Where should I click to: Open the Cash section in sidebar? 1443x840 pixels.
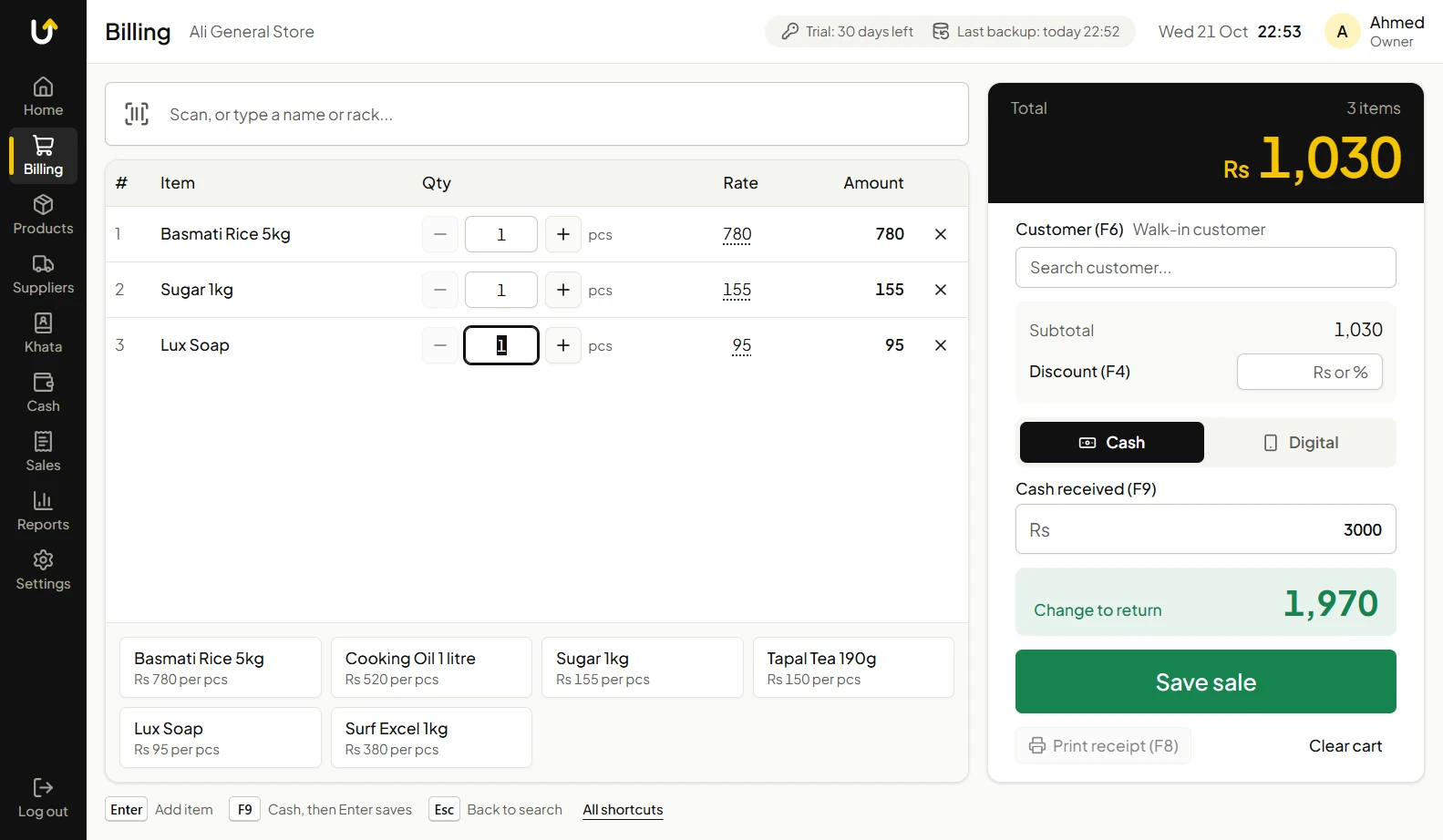pos(43,394)
